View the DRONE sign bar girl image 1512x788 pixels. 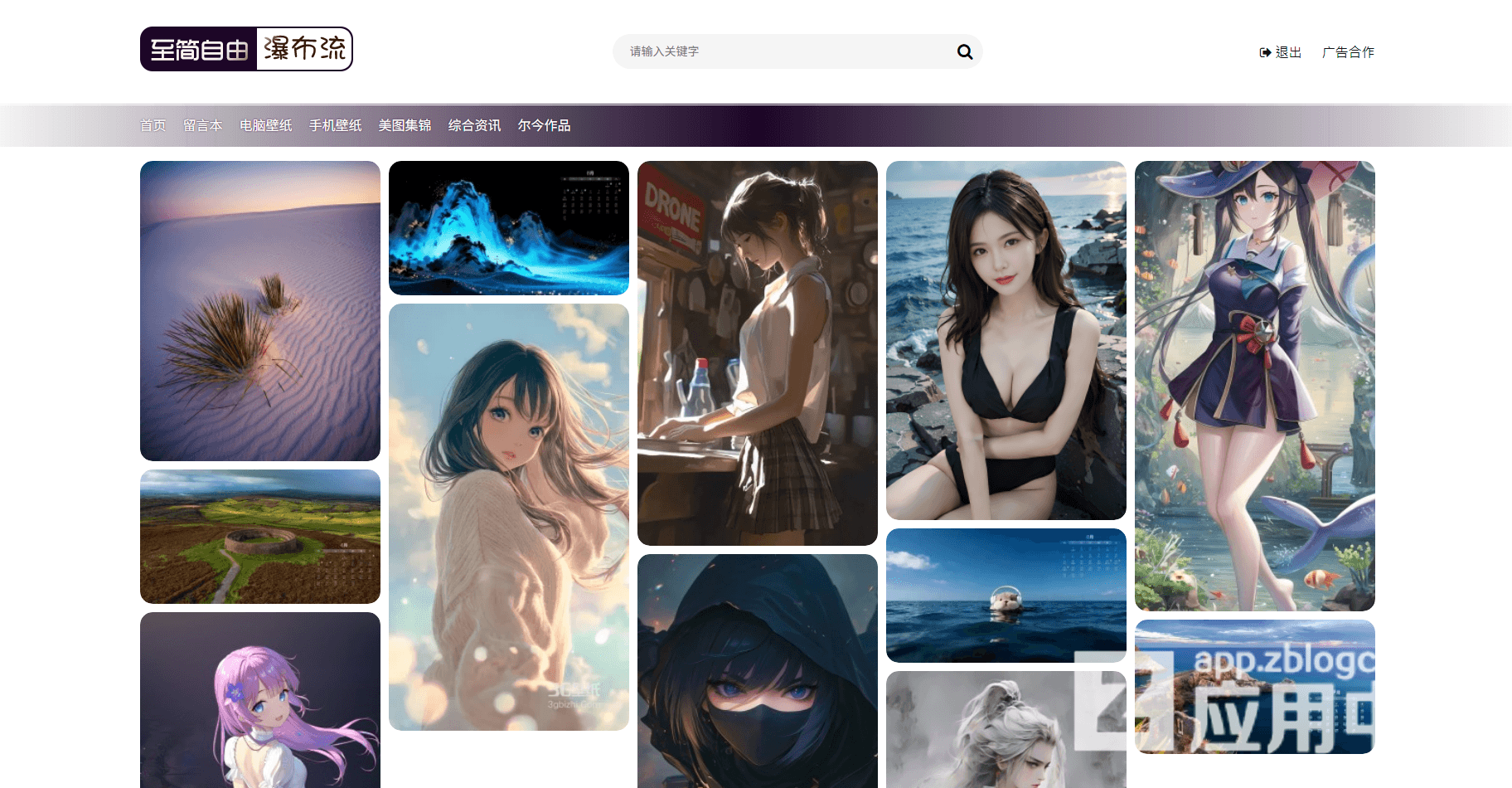[x=758, y=353]
